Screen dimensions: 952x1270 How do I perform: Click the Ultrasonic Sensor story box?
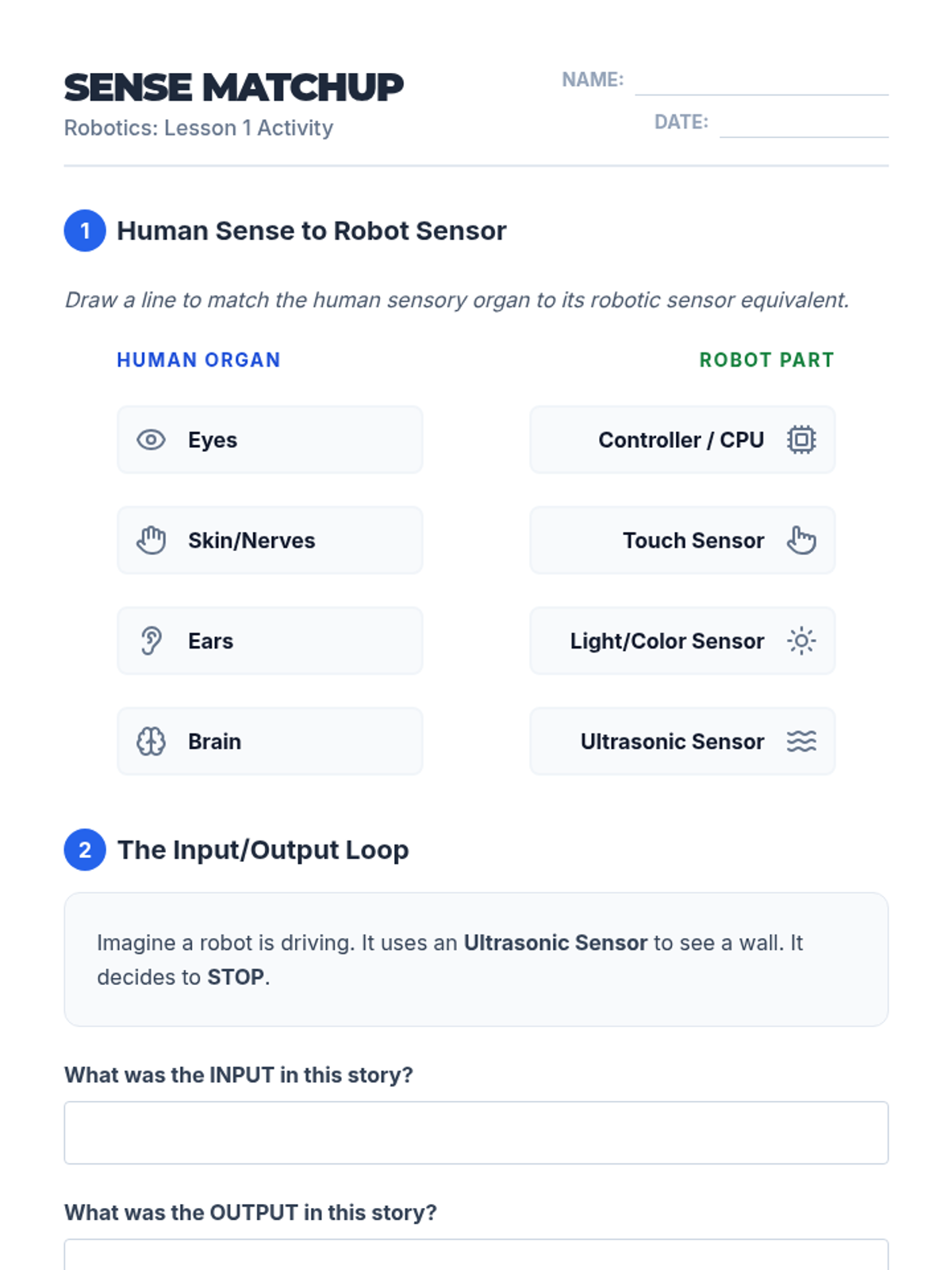pyautogui.click(x=476, y=960)
